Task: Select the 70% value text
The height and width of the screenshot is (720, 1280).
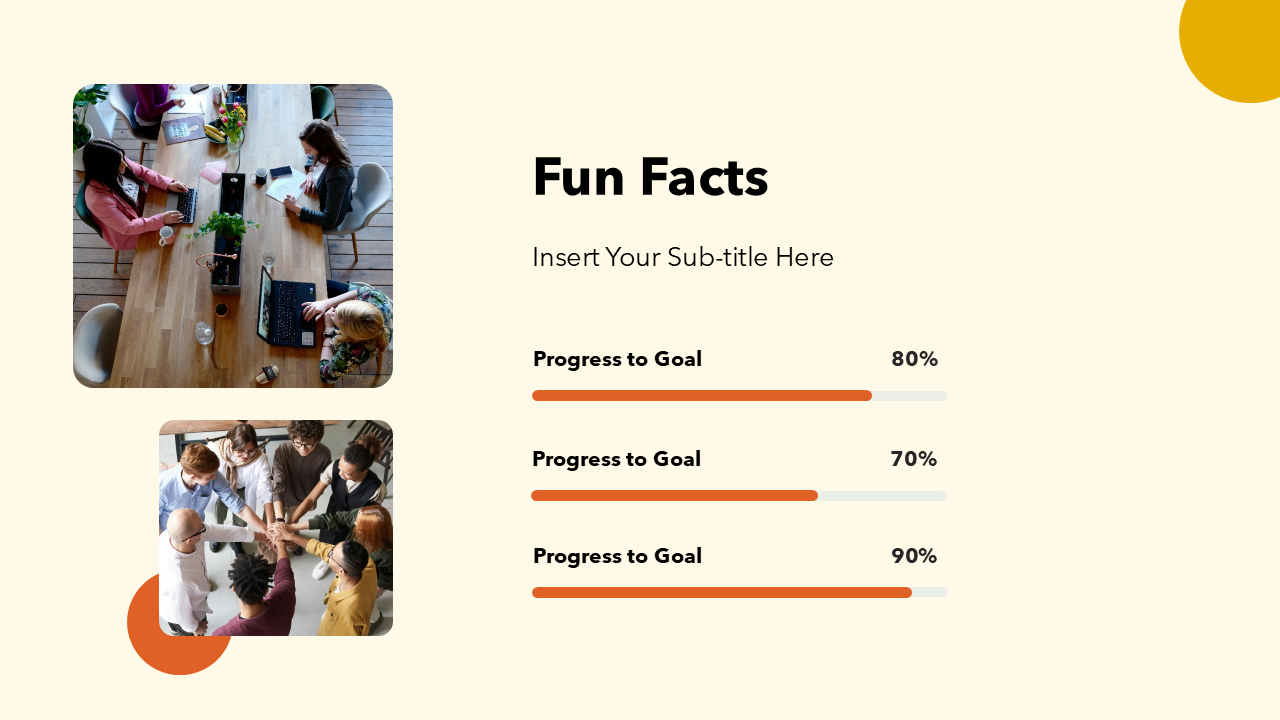Action: tap(913, 459)
